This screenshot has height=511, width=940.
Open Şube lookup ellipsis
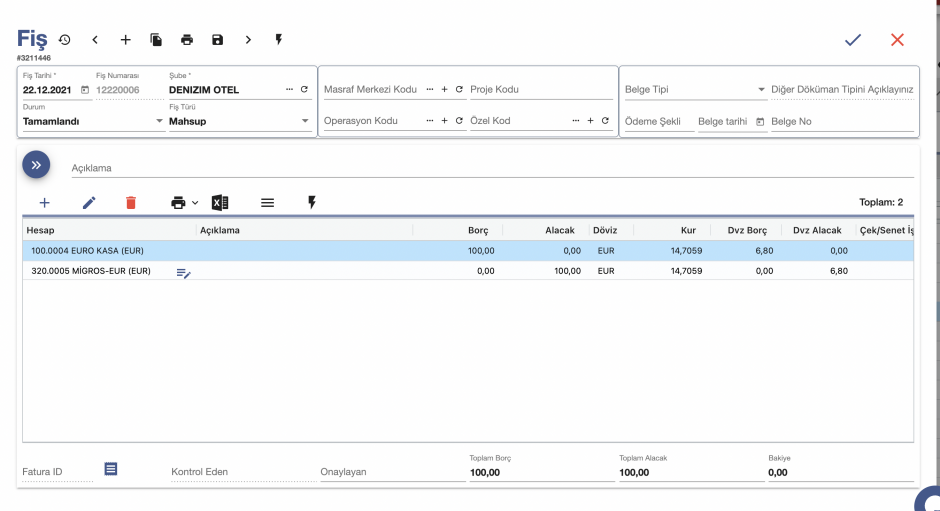point(290,89)
